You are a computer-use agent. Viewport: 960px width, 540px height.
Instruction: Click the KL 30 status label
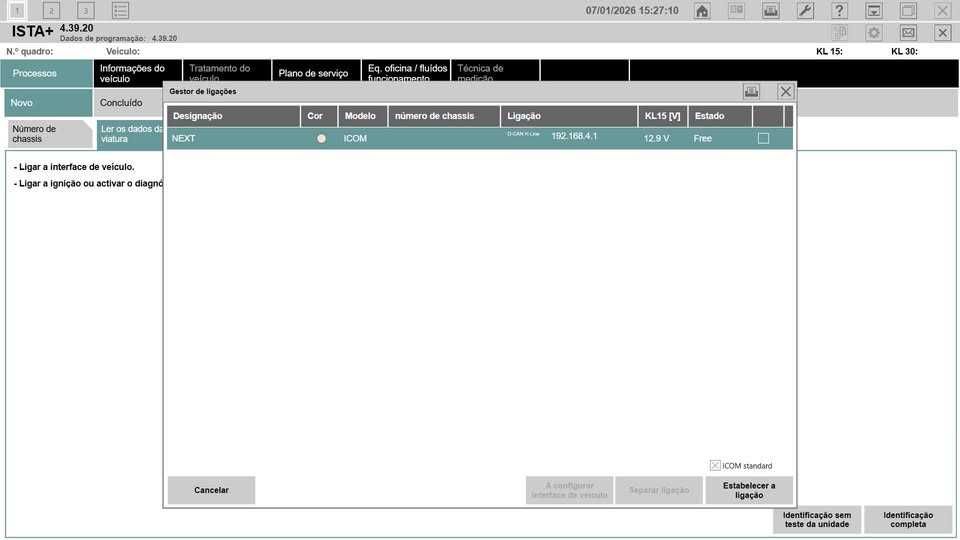(x=904, y=51)
